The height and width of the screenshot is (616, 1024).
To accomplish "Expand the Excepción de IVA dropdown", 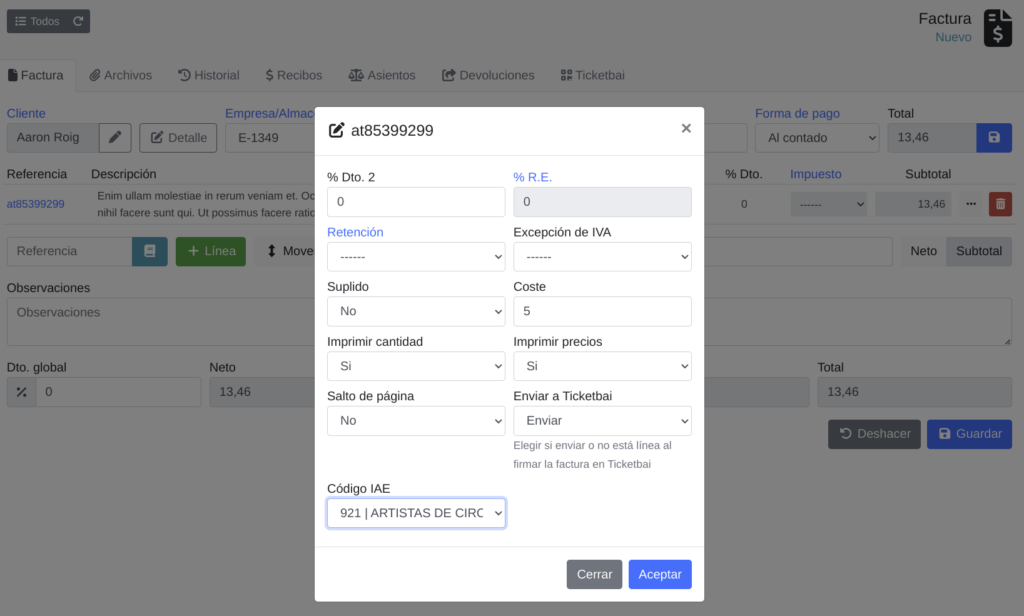I will 602,257.
